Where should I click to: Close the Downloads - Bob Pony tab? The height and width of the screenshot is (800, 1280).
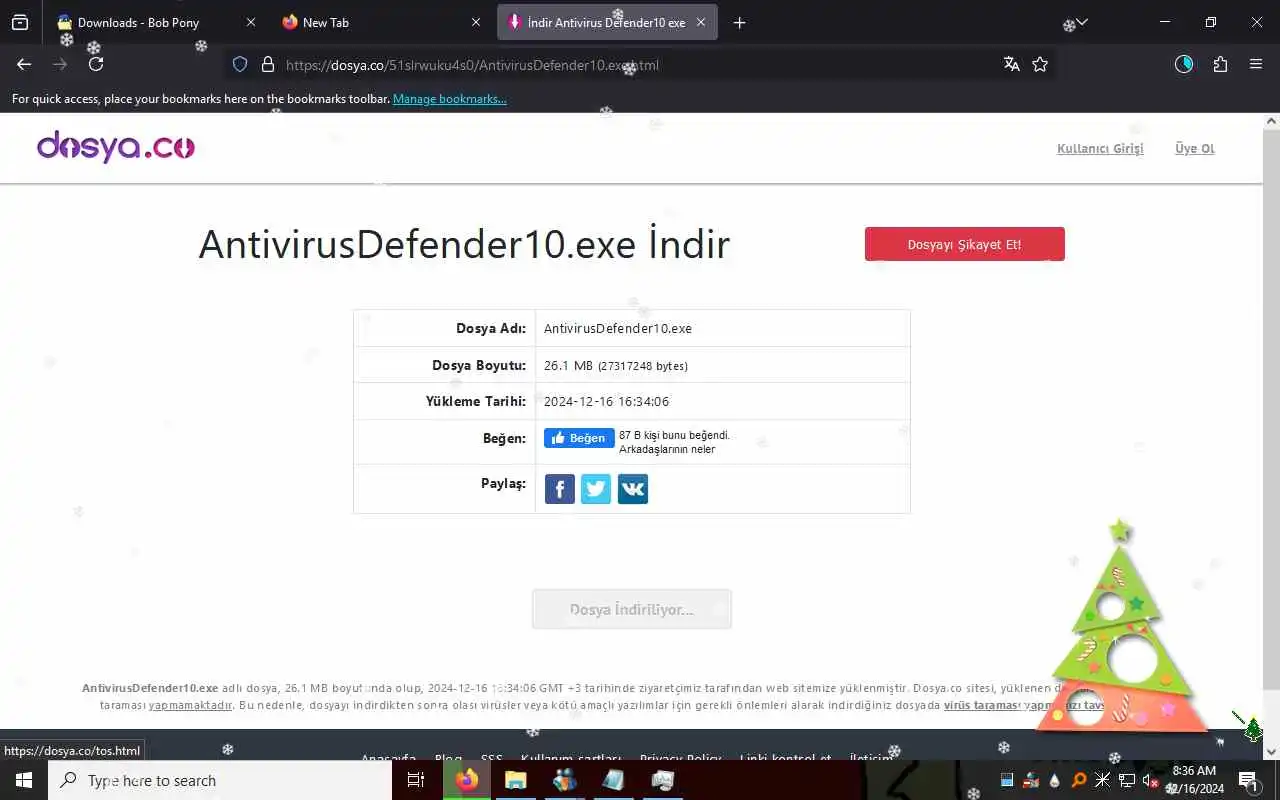pos(251,22)
